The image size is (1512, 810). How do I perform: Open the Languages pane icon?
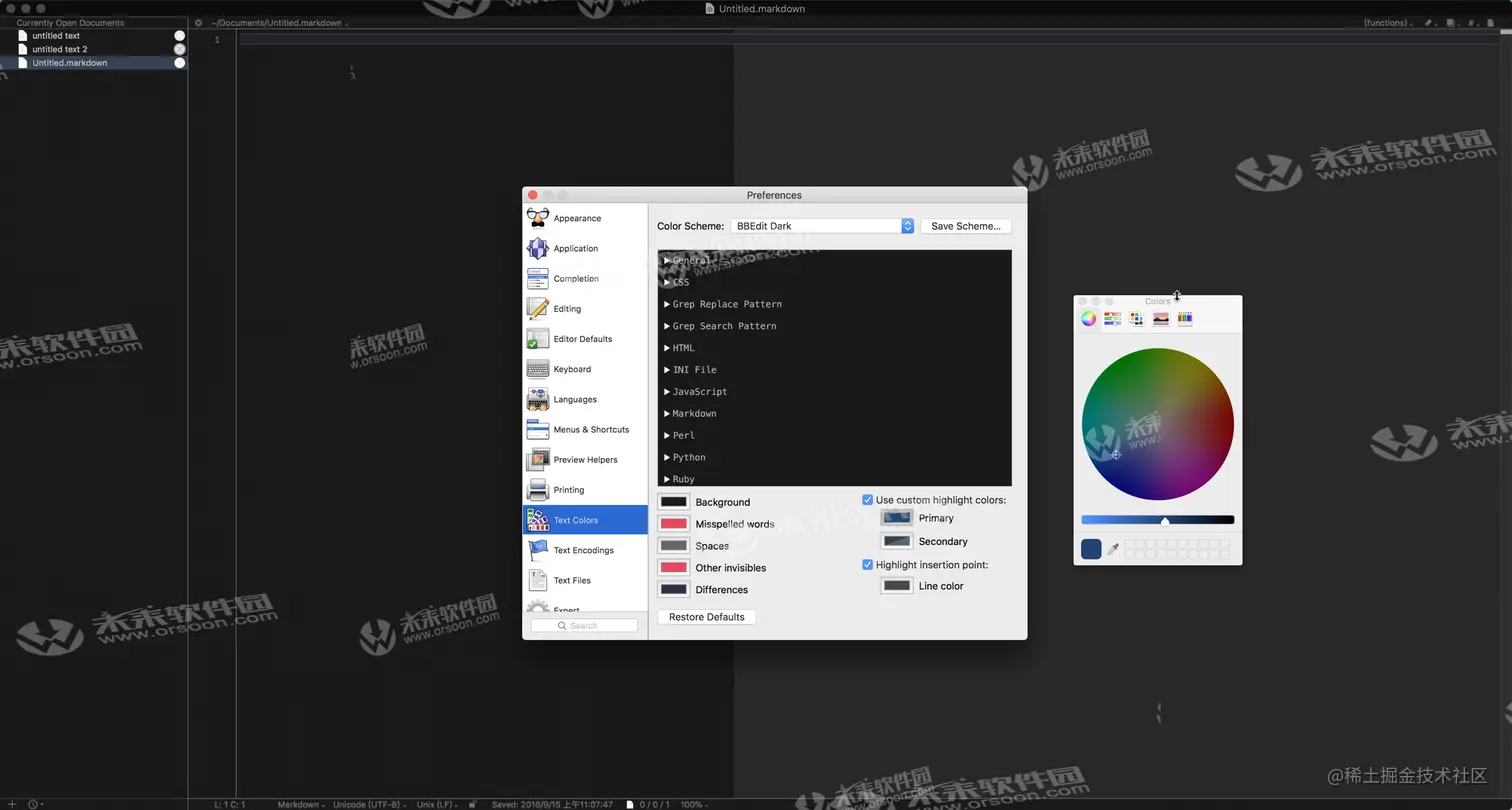538,399
